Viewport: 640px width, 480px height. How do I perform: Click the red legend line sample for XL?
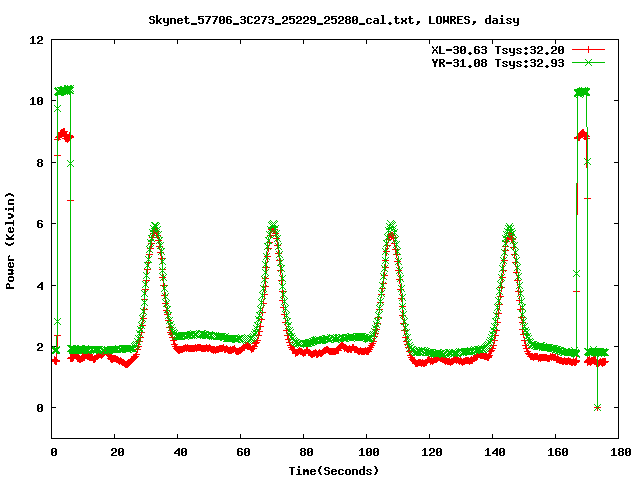[588, 50]
